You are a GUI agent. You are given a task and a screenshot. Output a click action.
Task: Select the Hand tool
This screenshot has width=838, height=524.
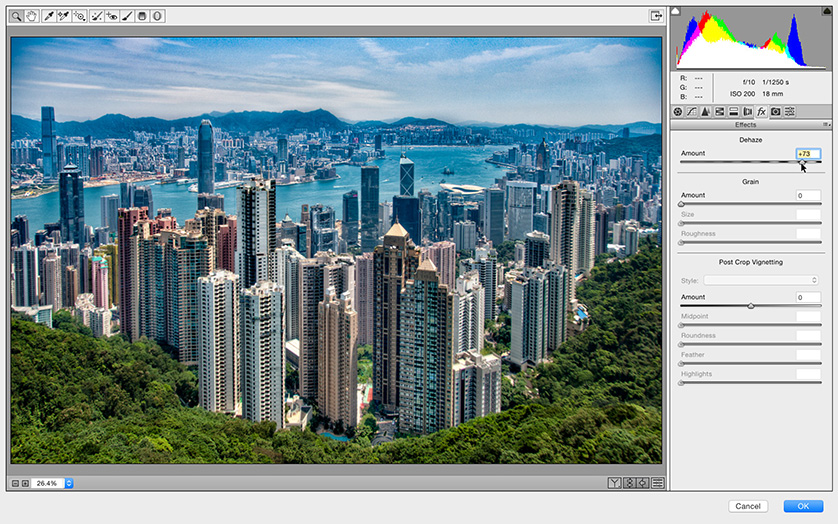[x=32, y=16]
